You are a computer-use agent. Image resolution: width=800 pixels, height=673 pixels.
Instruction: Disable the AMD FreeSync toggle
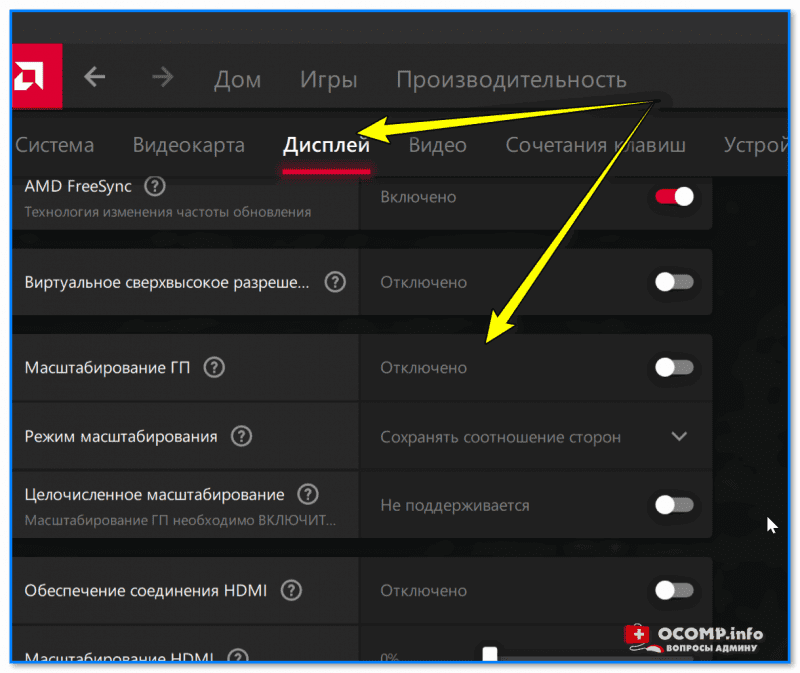[x=674, y=196]
